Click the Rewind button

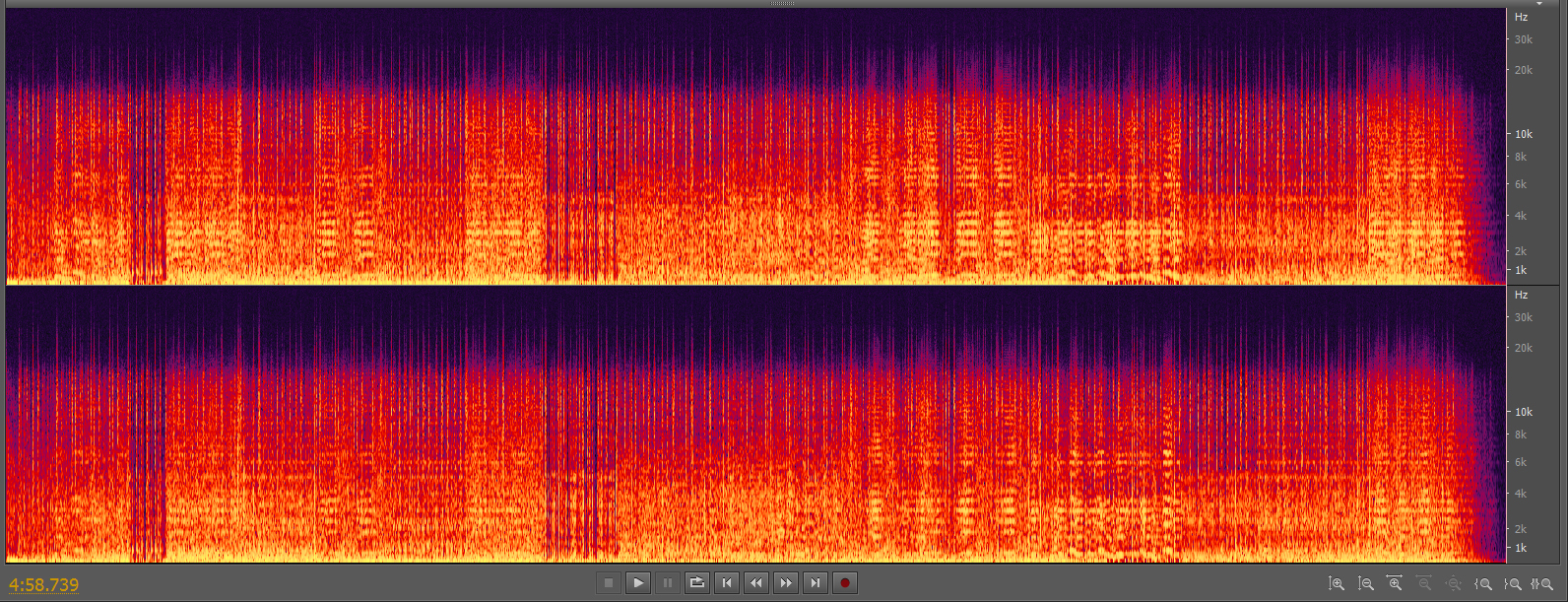pos(756,583)
